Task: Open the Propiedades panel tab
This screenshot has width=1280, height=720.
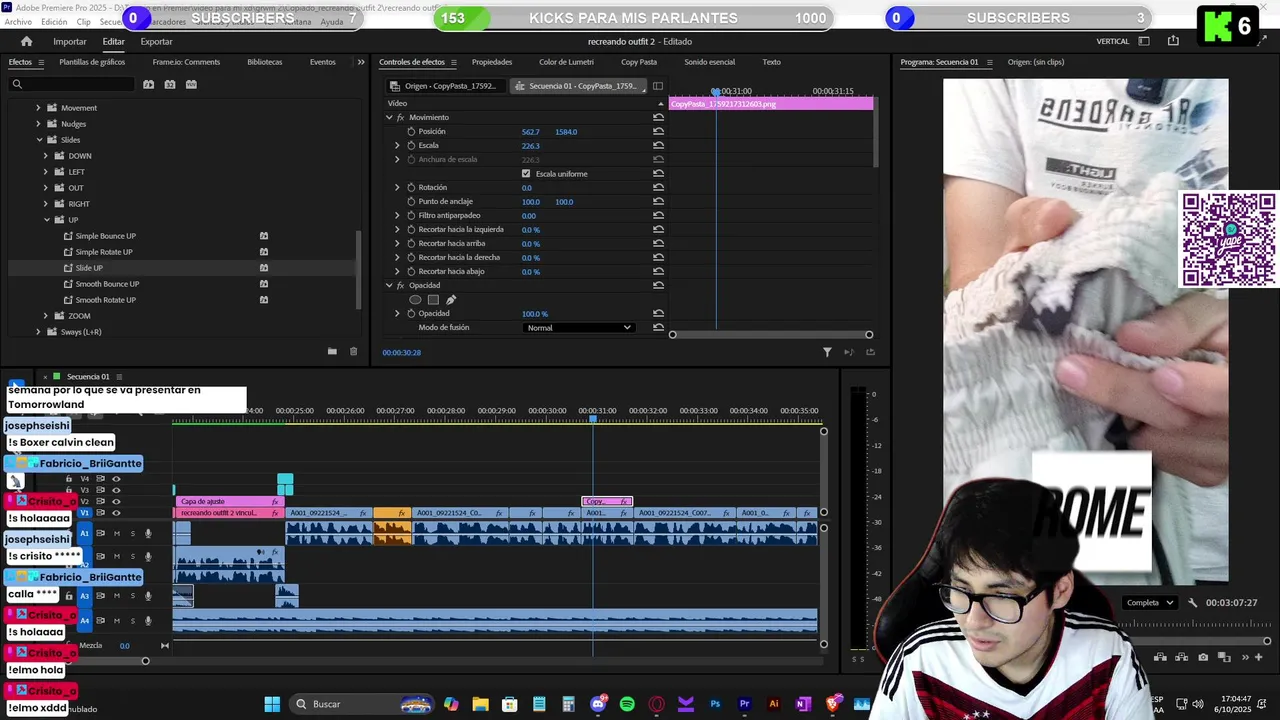Action: (492, 62)
